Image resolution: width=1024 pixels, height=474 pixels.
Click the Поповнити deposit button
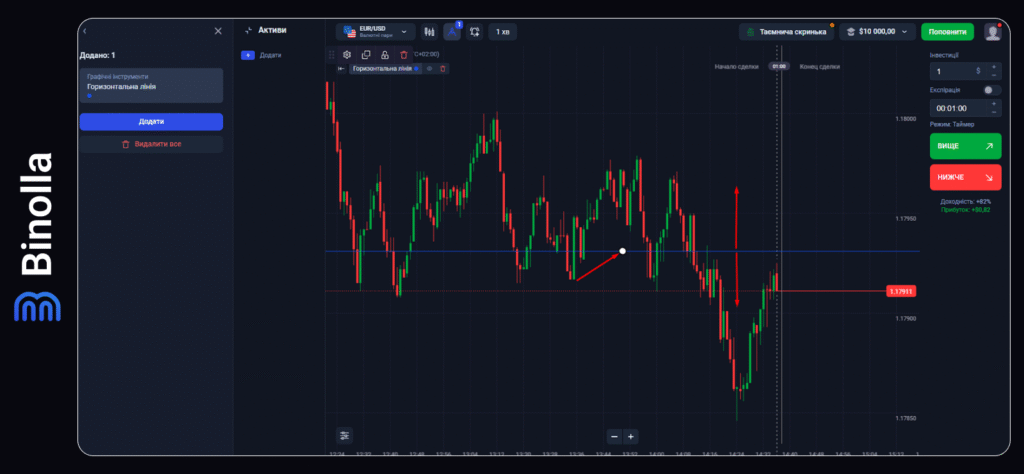click(x=947, y=32)
